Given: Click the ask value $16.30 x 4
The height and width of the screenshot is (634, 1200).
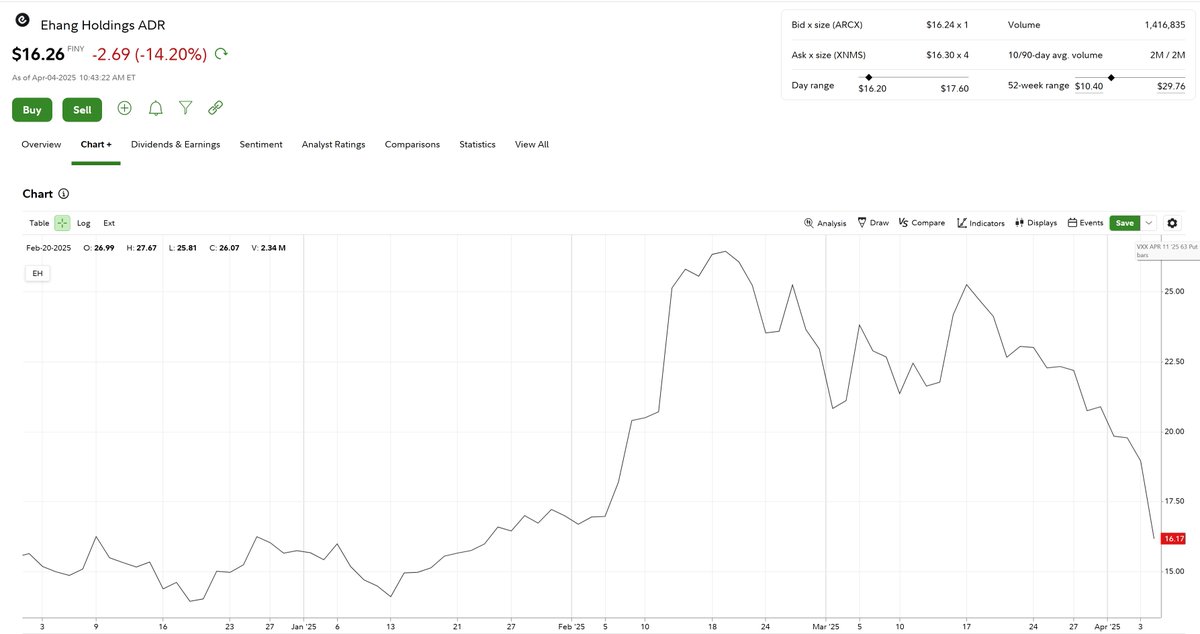Looking at the screenshot, I should (x=948, y=55).
